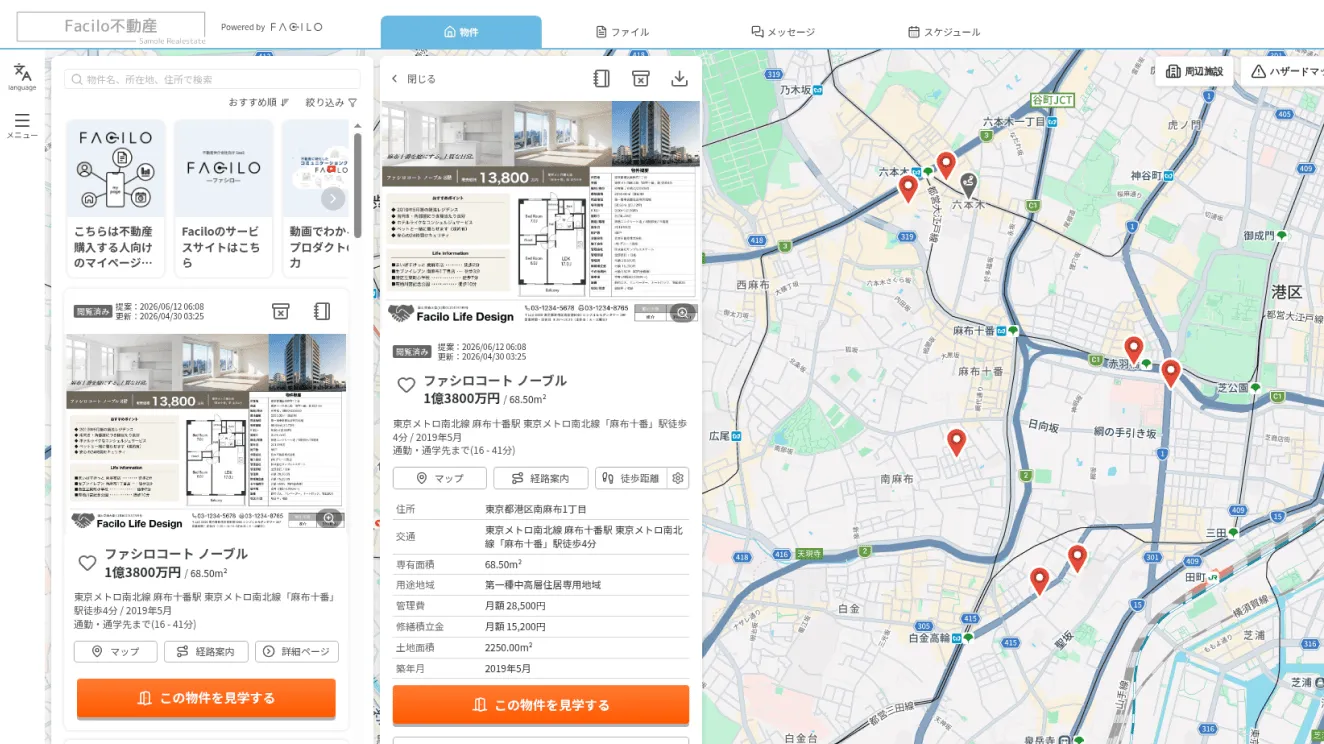Viewport: 1324px width, 744px height.
Task: Switch to the ファイル tab
Action: click(x=622, y=32)
